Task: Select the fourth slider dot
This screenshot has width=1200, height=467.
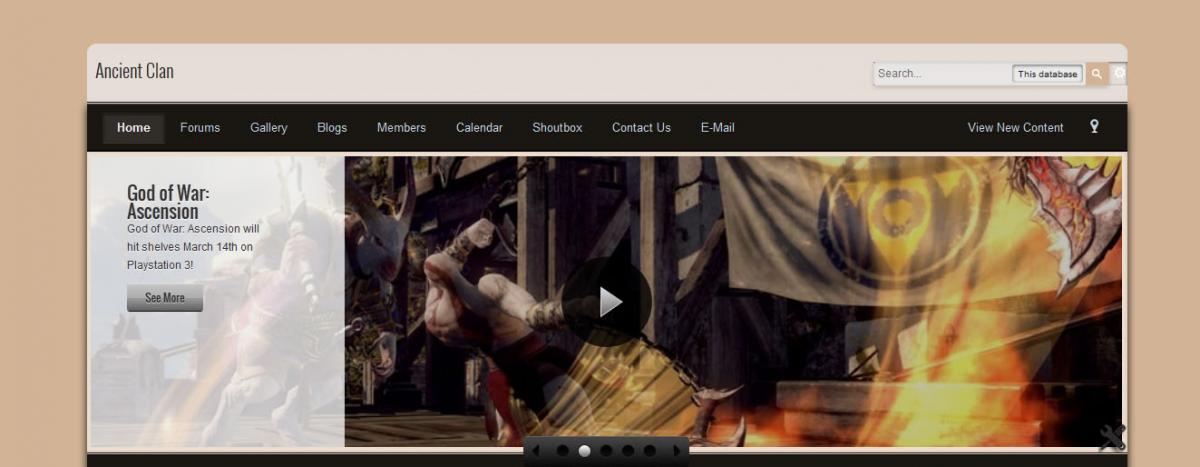Action: click(x=628, y=451)
